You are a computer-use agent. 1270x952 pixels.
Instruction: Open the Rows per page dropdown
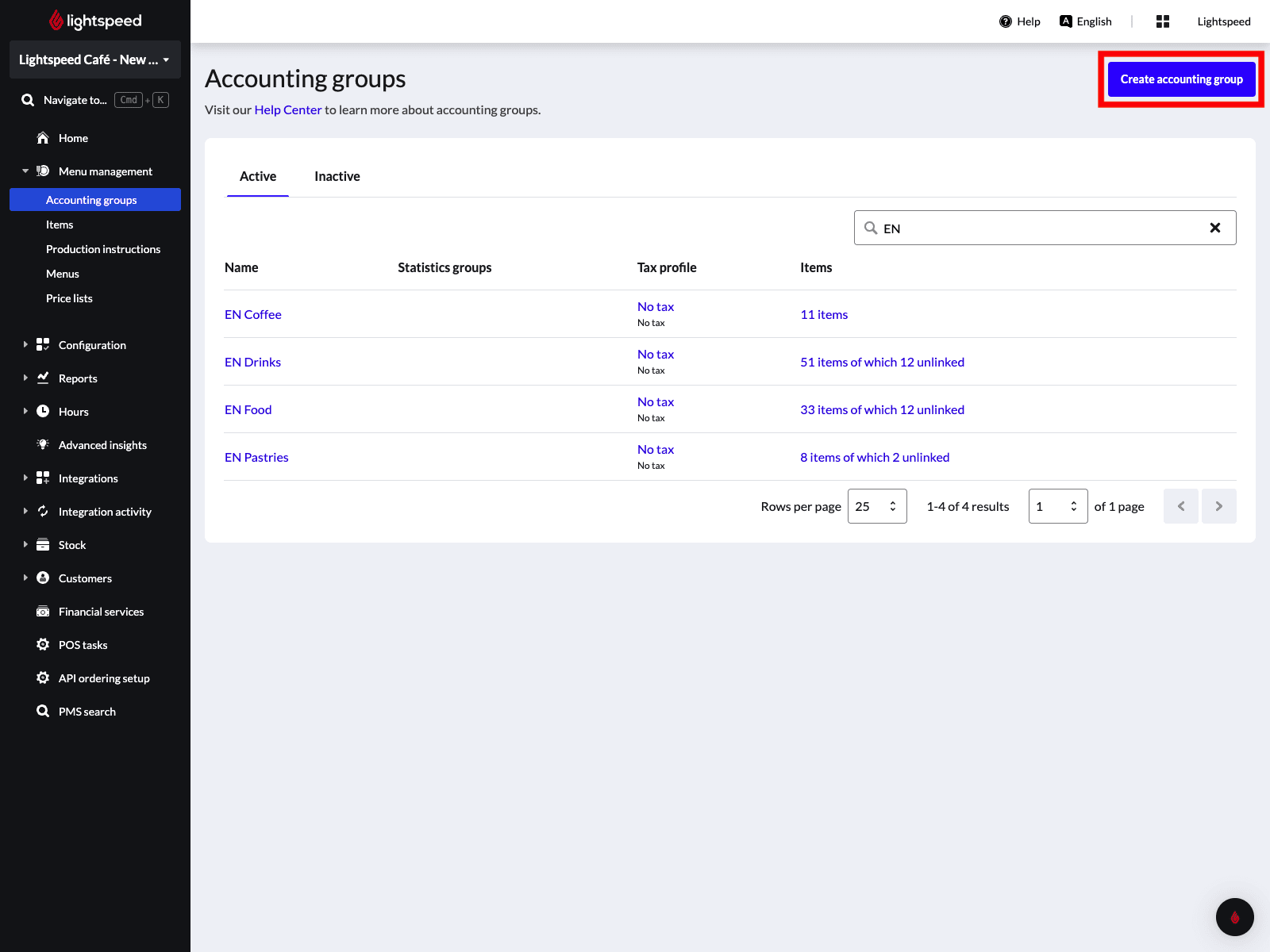pyautogui.click(x=877, y=506)
